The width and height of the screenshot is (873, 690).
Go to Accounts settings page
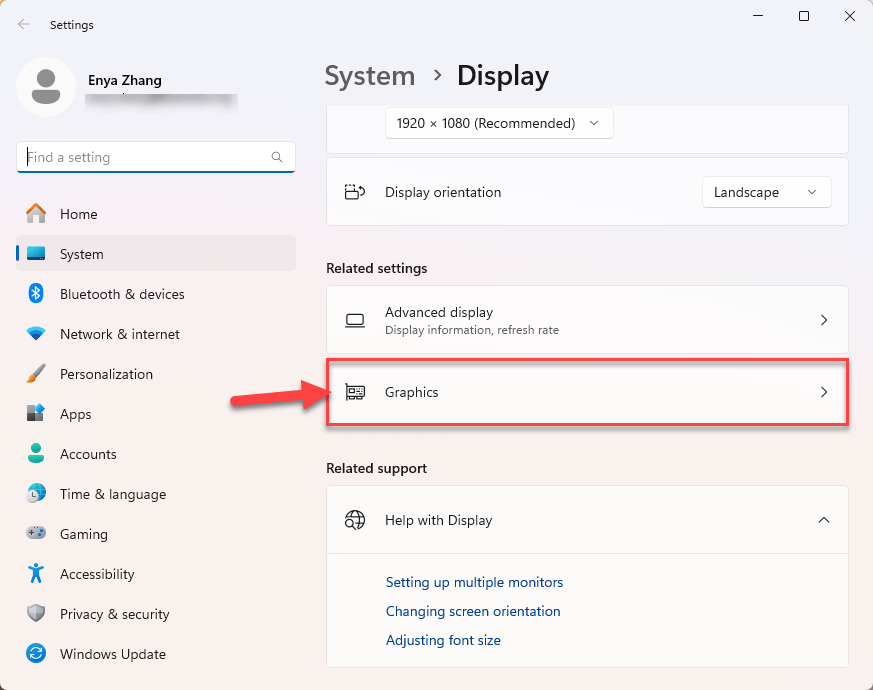88,454
